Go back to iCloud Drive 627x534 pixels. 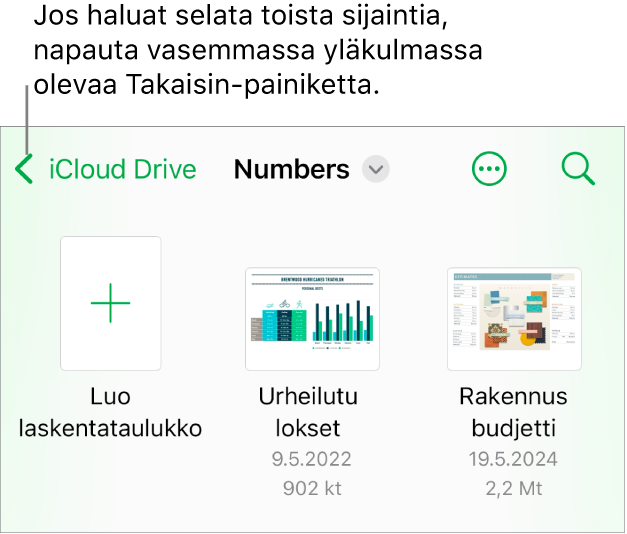click(x=122, y=169)
